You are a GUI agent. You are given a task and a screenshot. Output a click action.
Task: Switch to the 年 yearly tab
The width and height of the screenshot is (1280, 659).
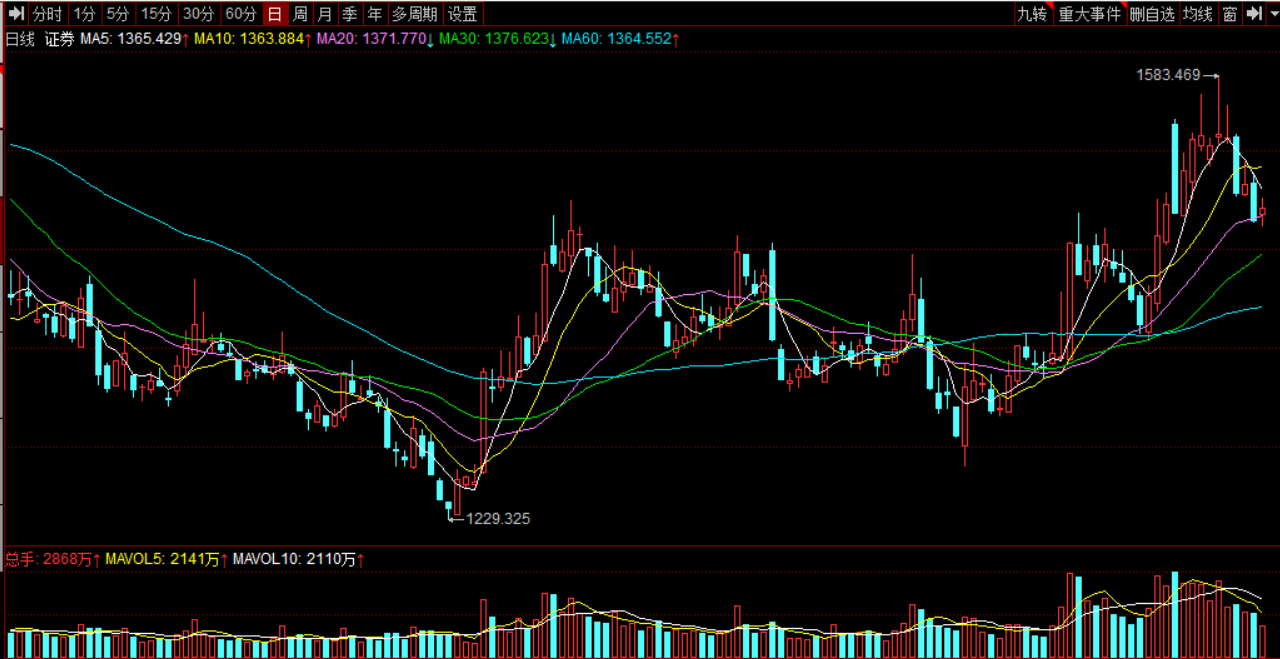click(374, 14)
